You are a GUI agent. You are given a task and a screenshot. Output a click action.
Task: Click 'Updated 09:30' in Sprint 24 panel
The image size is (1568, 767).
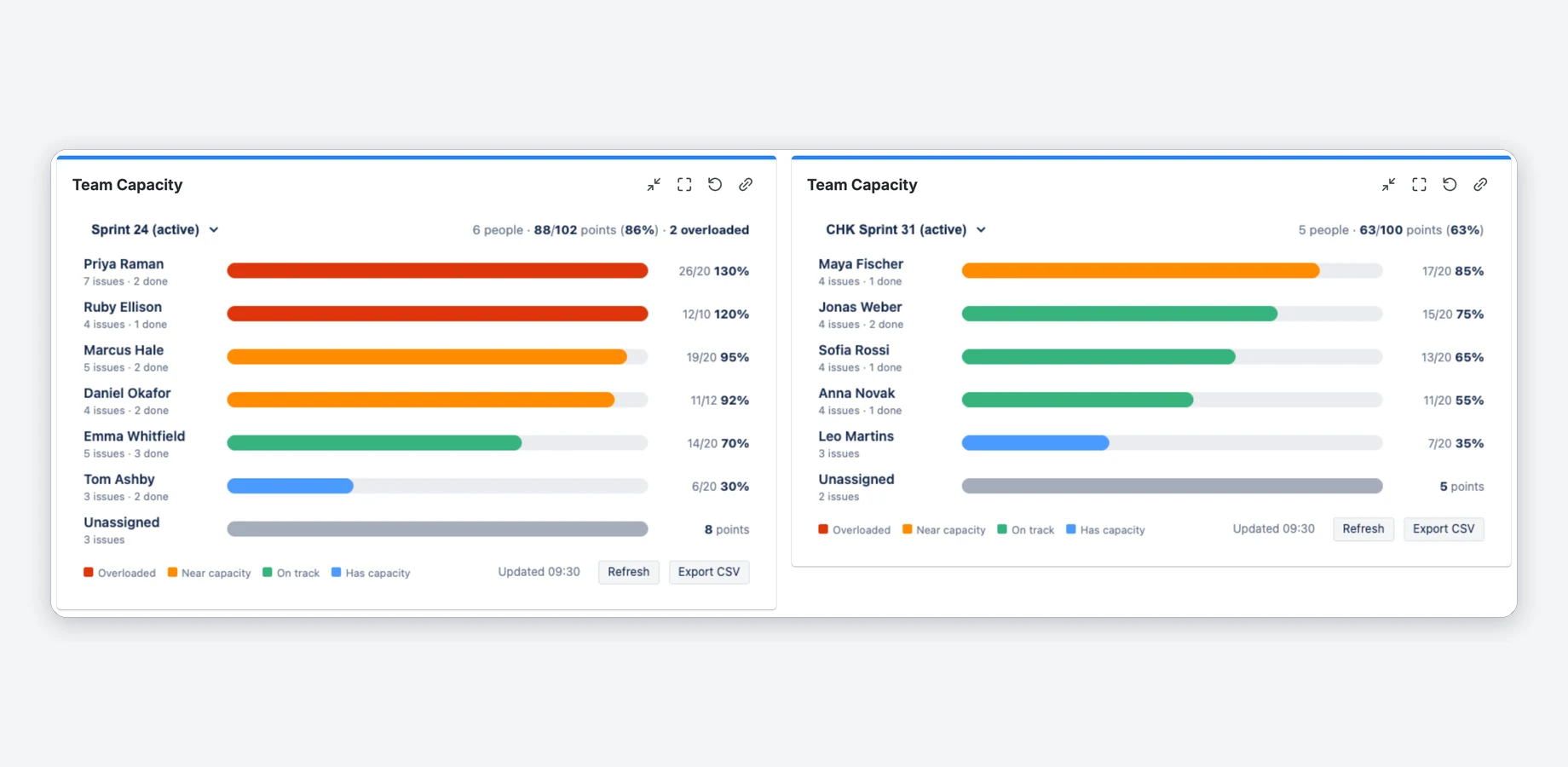pyautogui.click(x=539, y=572)
